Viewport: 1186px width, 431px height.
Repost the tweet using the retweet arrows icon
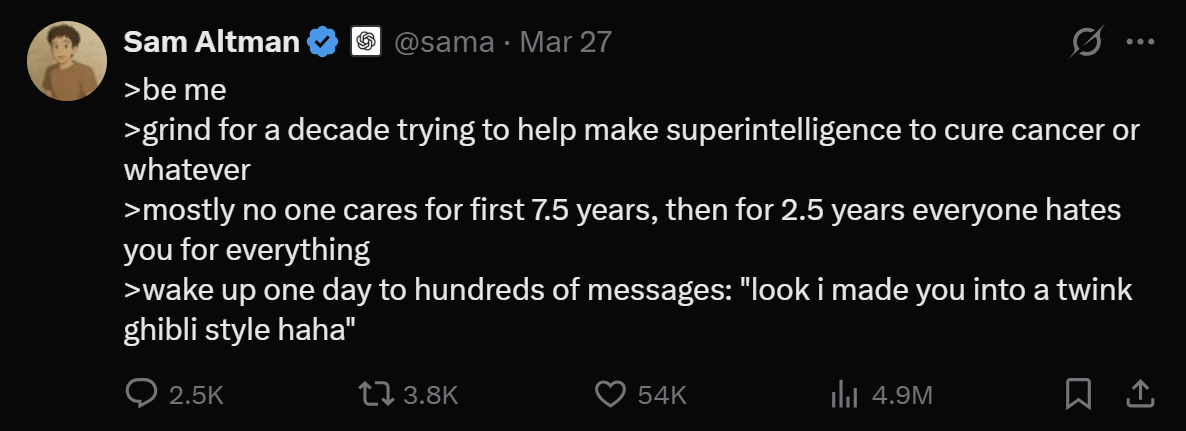click(376, 394)
